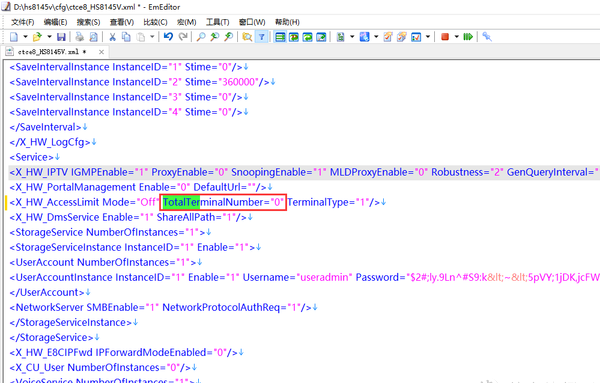Image resolution: width=600 pixels, height=383 pixels.
Task: Save the document with floppy icon
Action: 61,37
